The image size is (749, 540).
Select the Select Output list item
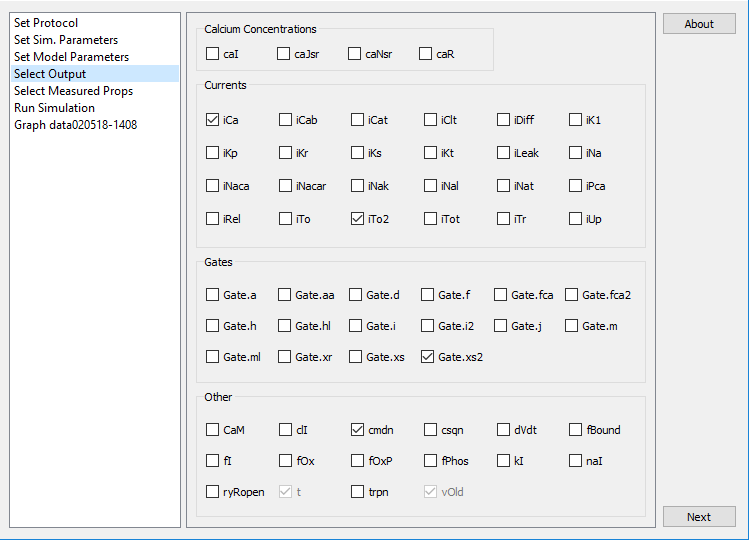click(x=94, y=74)
